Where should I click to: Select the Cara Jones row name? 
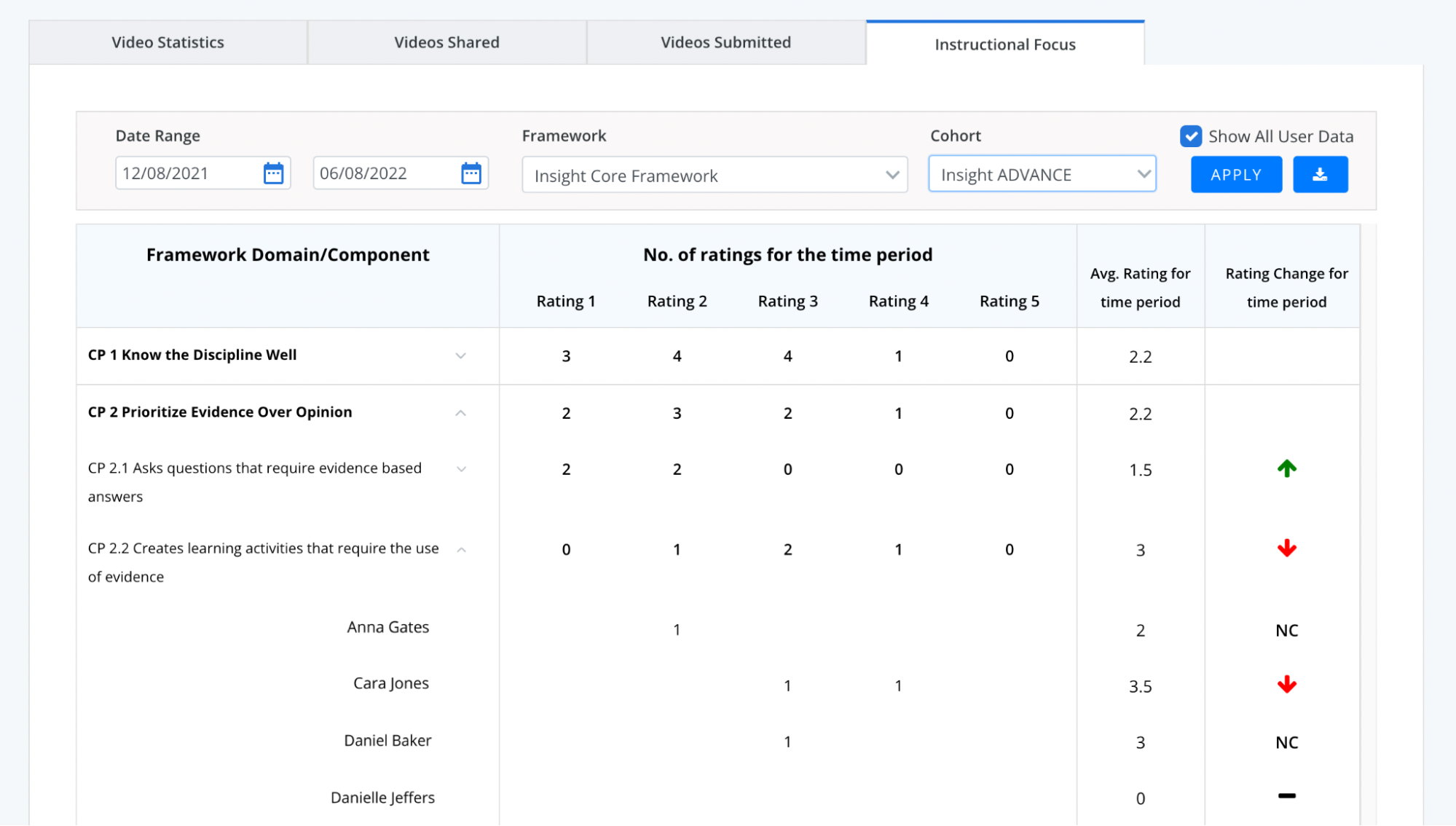pos(390,683)
